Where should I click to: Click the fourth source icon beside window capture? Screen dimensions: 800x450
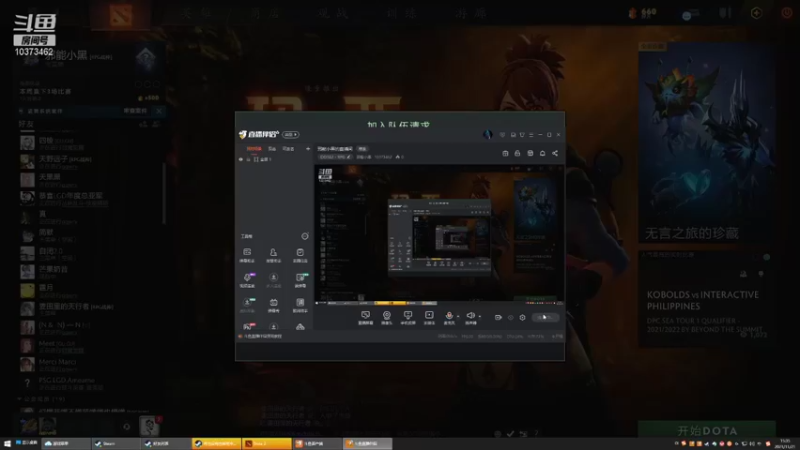click(429, 317)
